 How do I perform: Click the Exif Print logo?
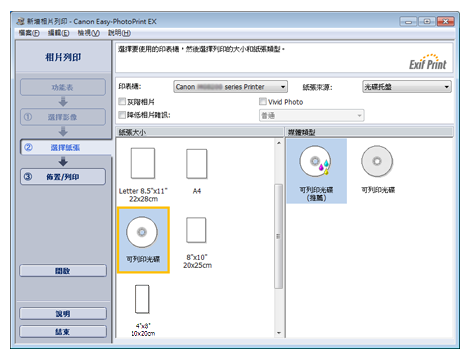point(428,62)
